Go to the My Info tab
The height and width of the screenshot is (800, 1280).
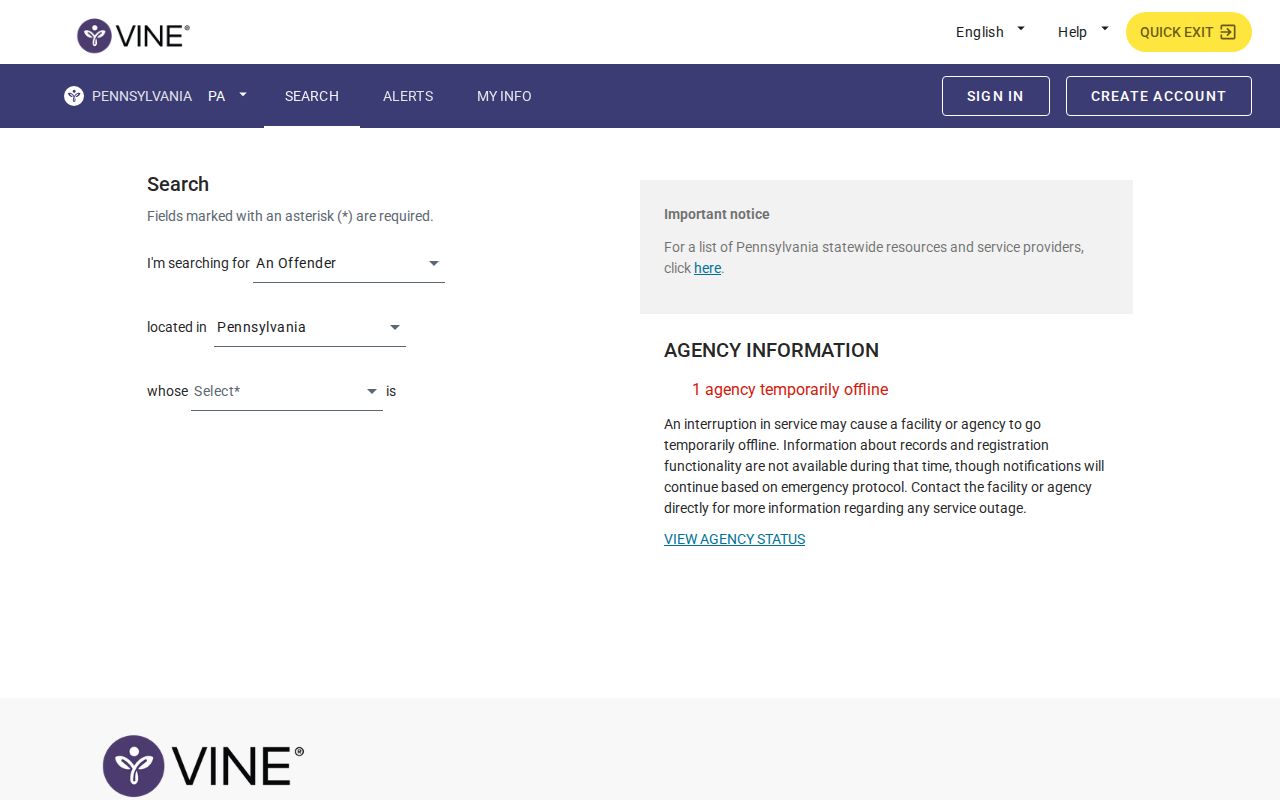pyautogui.click(x=504, y=96)
